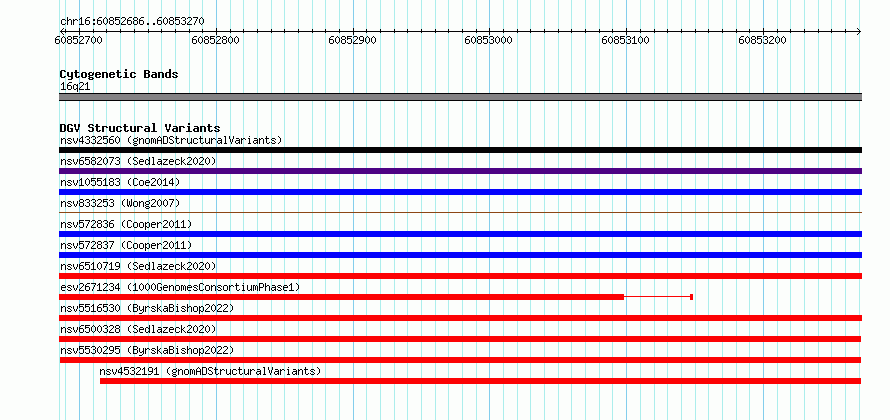Click the thin brown nsv833253 variant line
This screenshot has width=890, height=420.
click(460, 212)
